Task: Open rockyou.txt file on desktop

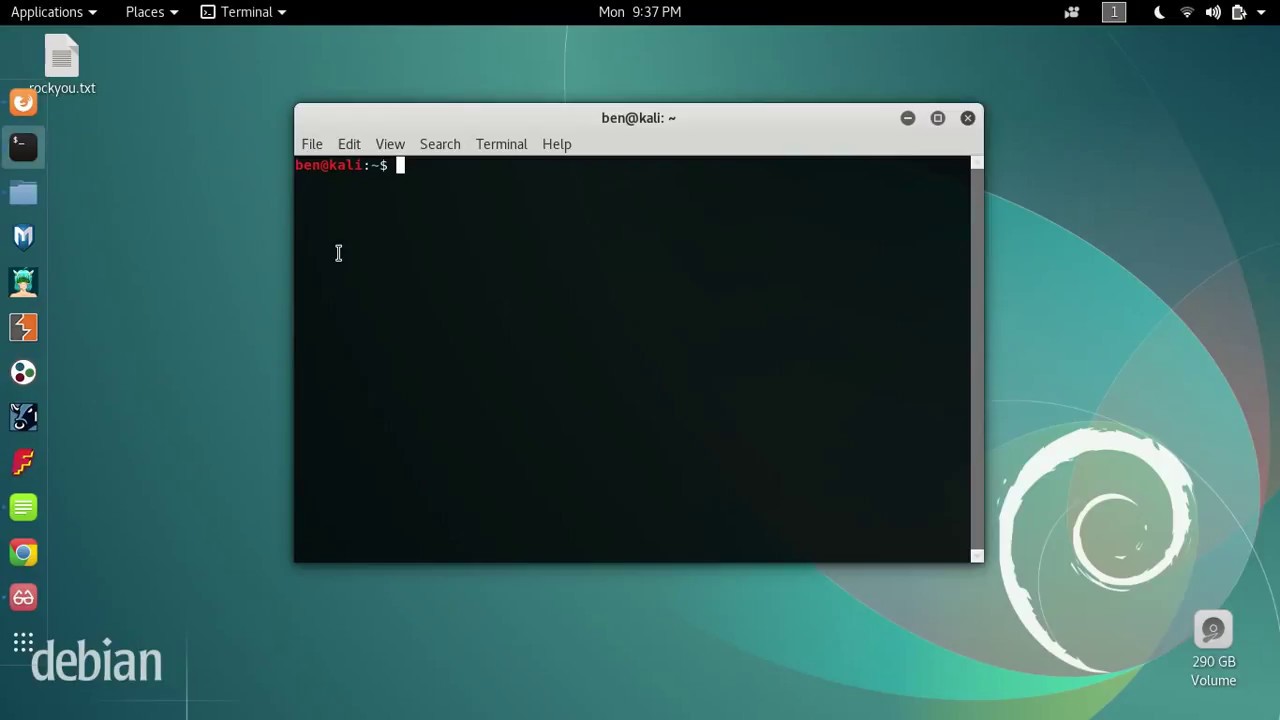Action: [61, 66]
